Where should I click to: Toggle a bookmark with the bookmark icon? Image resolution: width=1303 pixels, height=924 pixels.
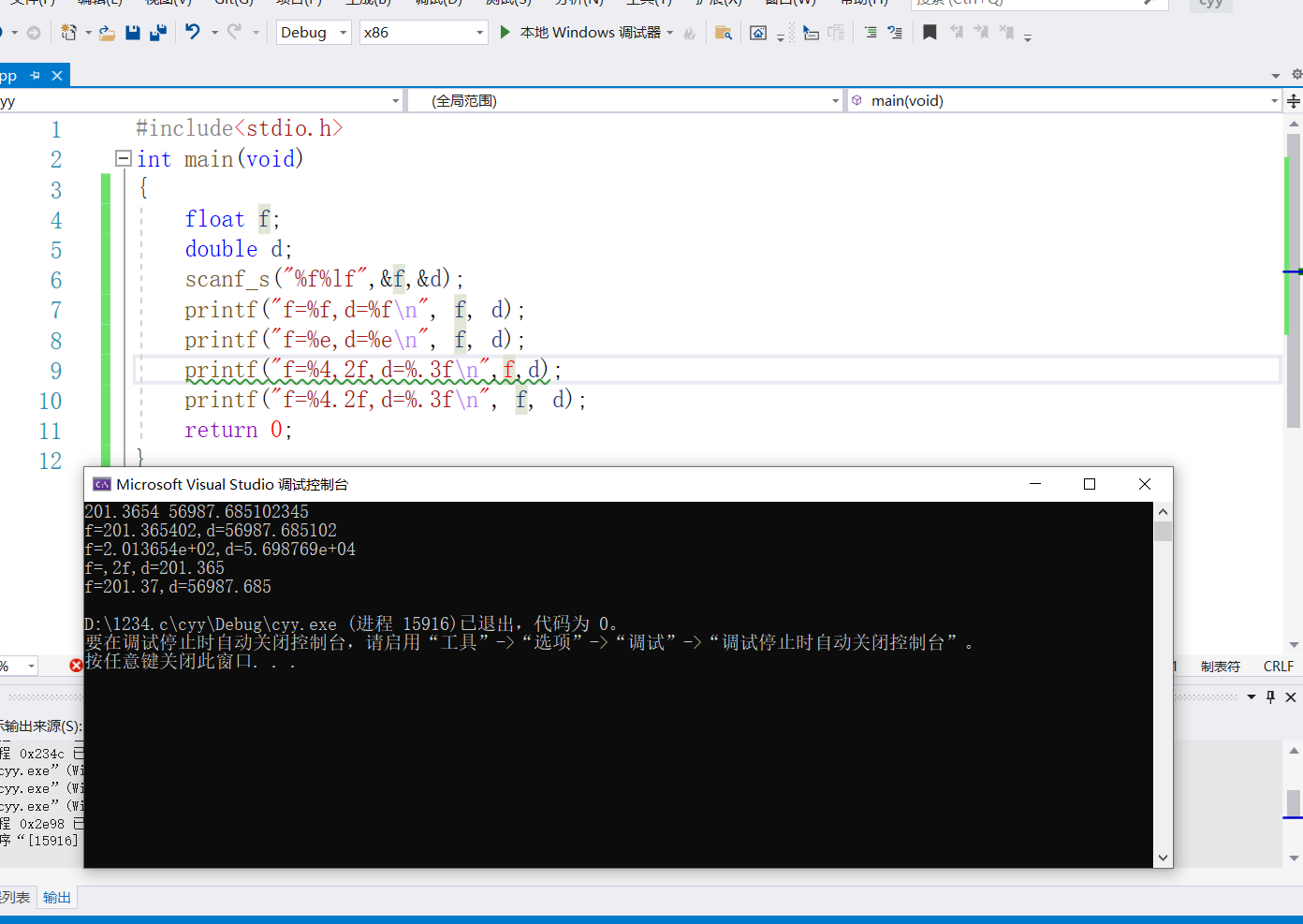(930, 33)
